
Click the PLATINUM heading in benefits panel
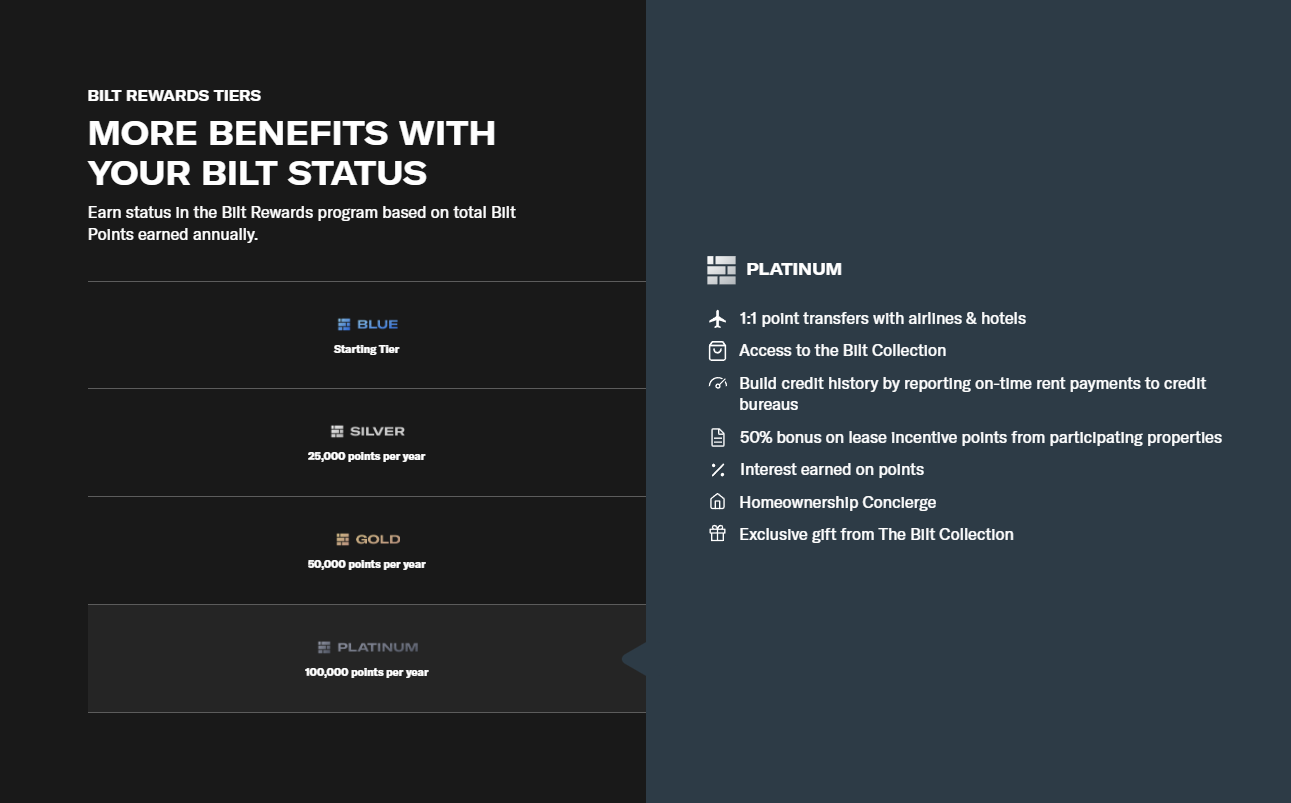(794, 269)
